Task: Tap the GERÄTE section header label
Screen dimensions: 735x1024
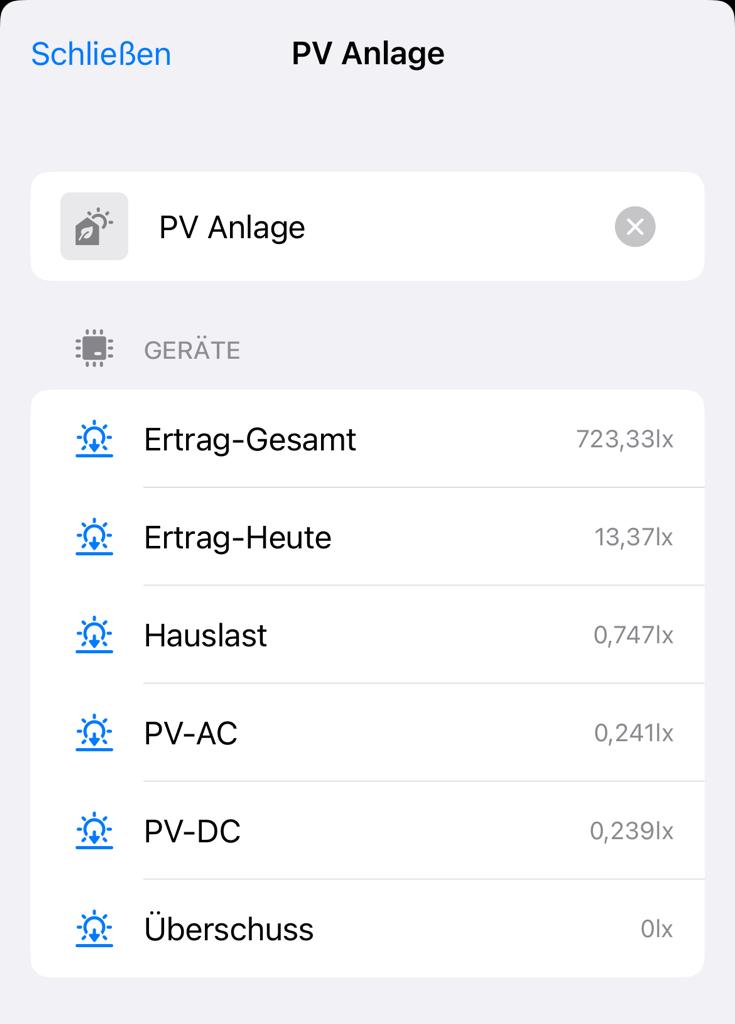Action: [x=192, y=350]
